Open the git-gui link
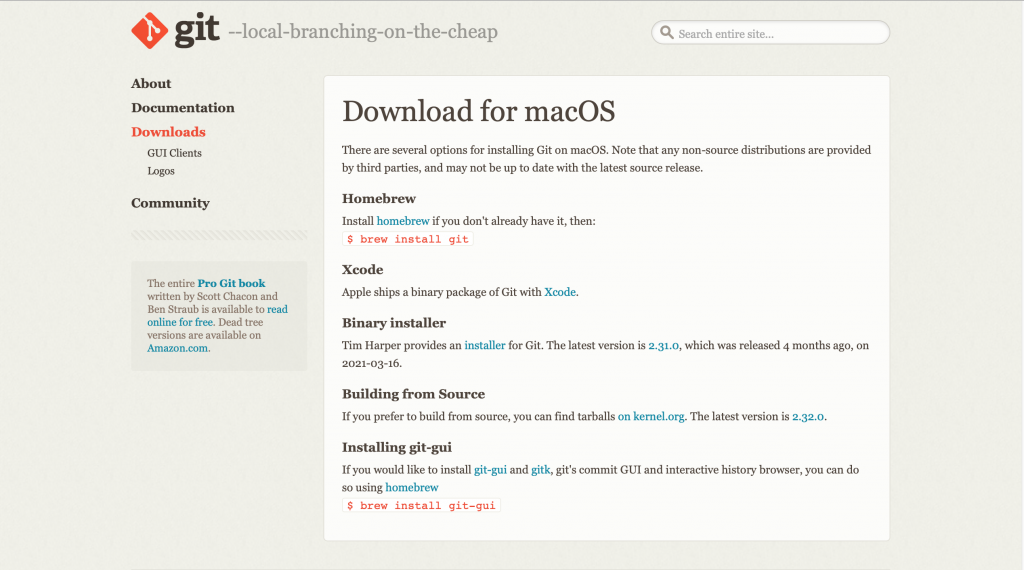Image resolution: width=1024 pixels, height=570 pixels. click(x=490, y=470)
